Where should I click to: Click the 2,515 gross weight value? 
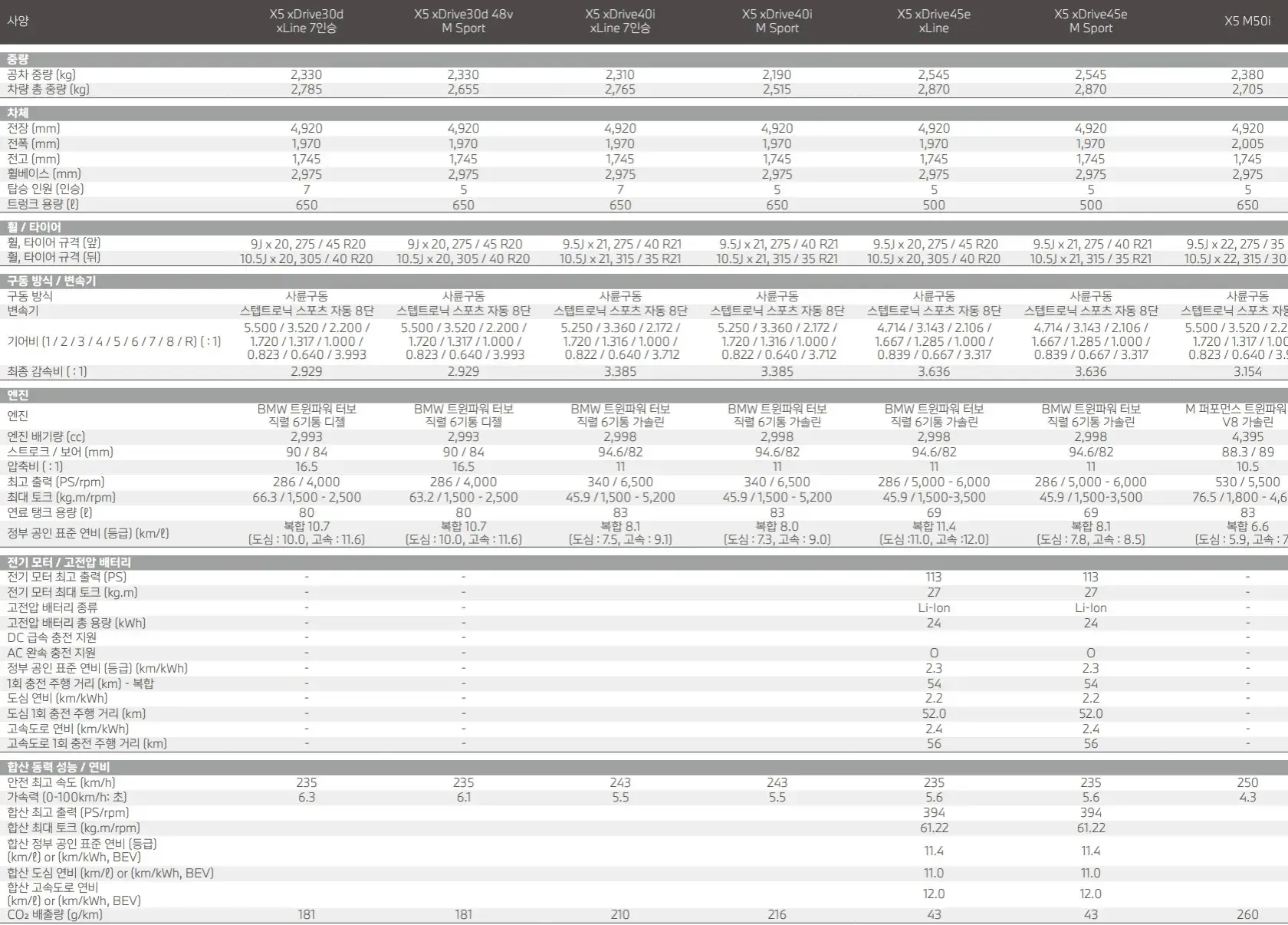click(777, 89)
